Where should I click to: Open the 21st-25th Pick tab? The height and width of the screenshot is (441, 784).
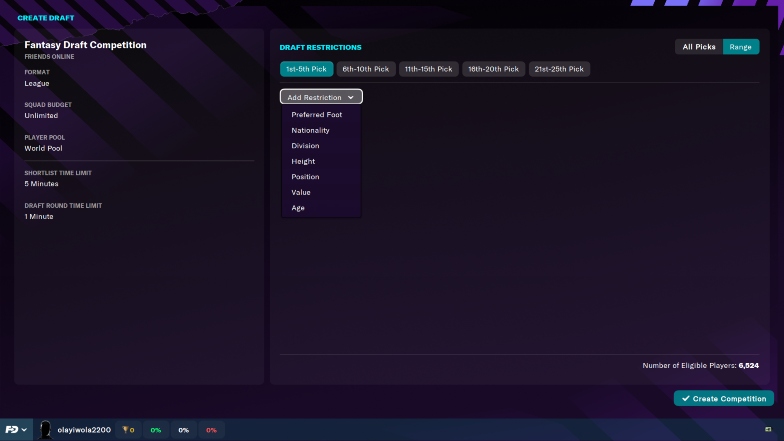[559, 69]
